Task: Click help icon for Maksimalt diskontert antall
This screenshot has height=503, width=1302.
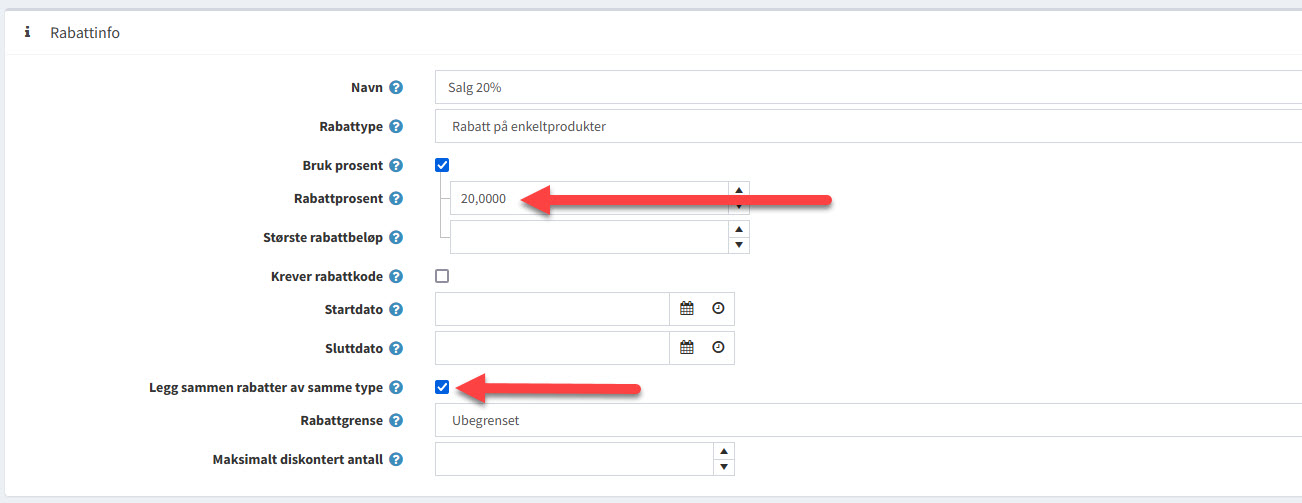Action: [x=396, y=460]
